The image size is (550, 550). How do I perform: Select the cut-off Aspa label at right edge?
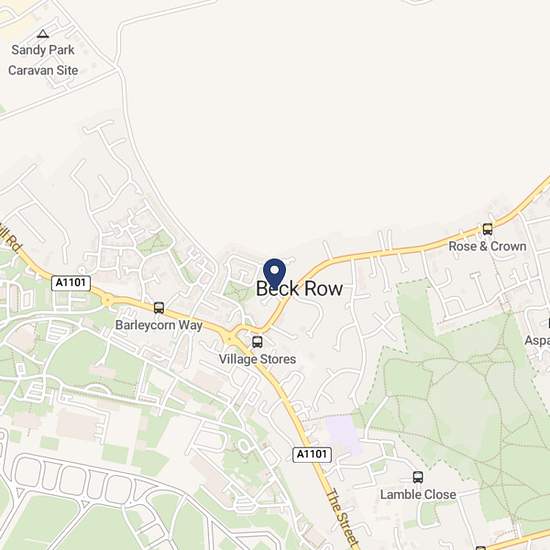[537, 340]
